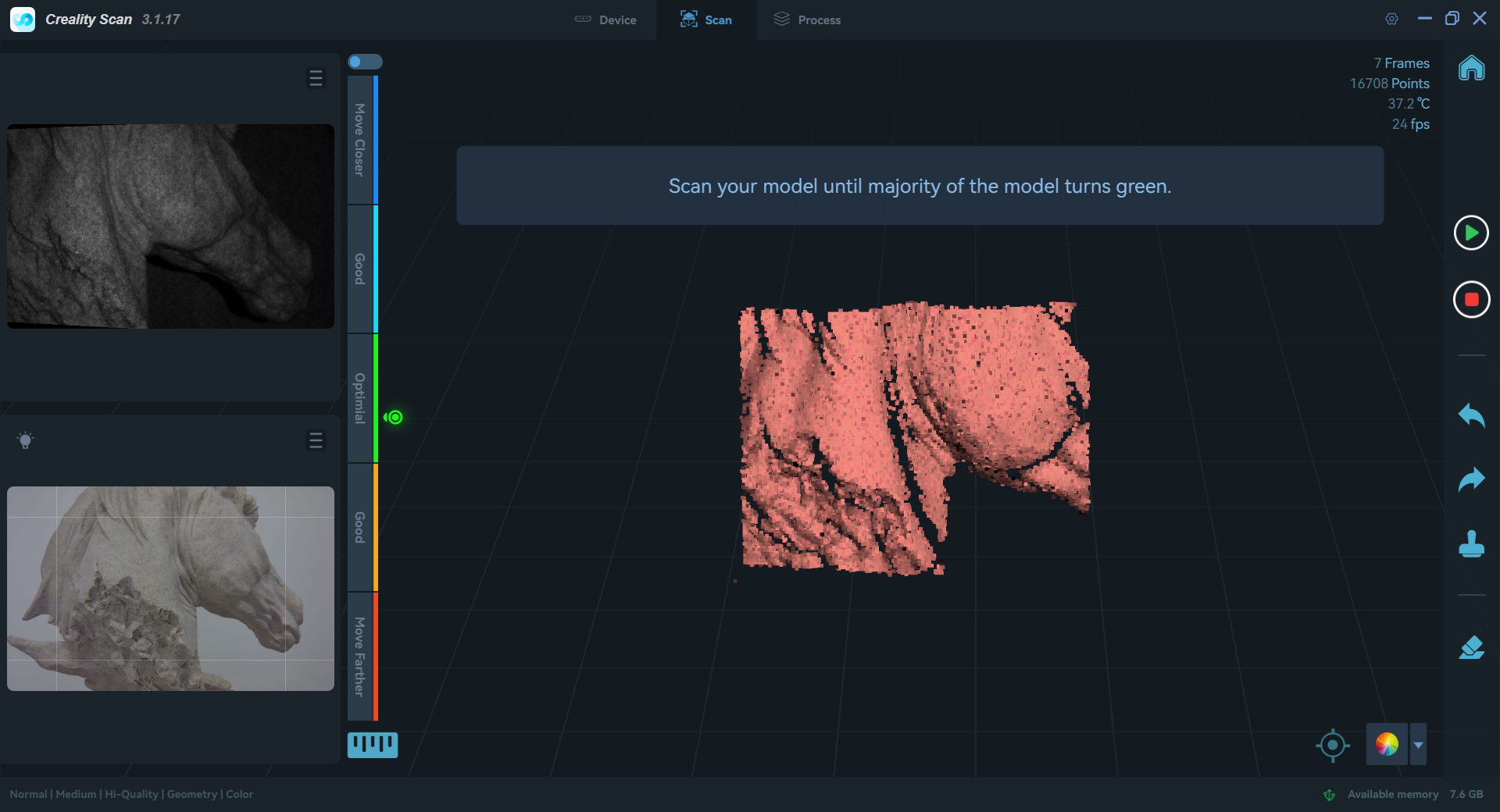The height and width of the screenshot is (812, 1500).
Task: Select the eraser tool on the right sidebar
Action: (x=1472, y=647)
